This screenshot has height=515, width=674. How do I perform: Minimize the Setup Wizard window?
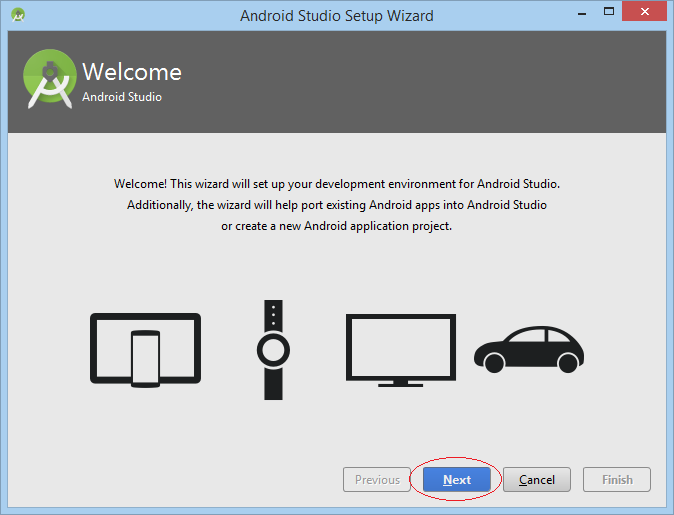click(582, 13)
